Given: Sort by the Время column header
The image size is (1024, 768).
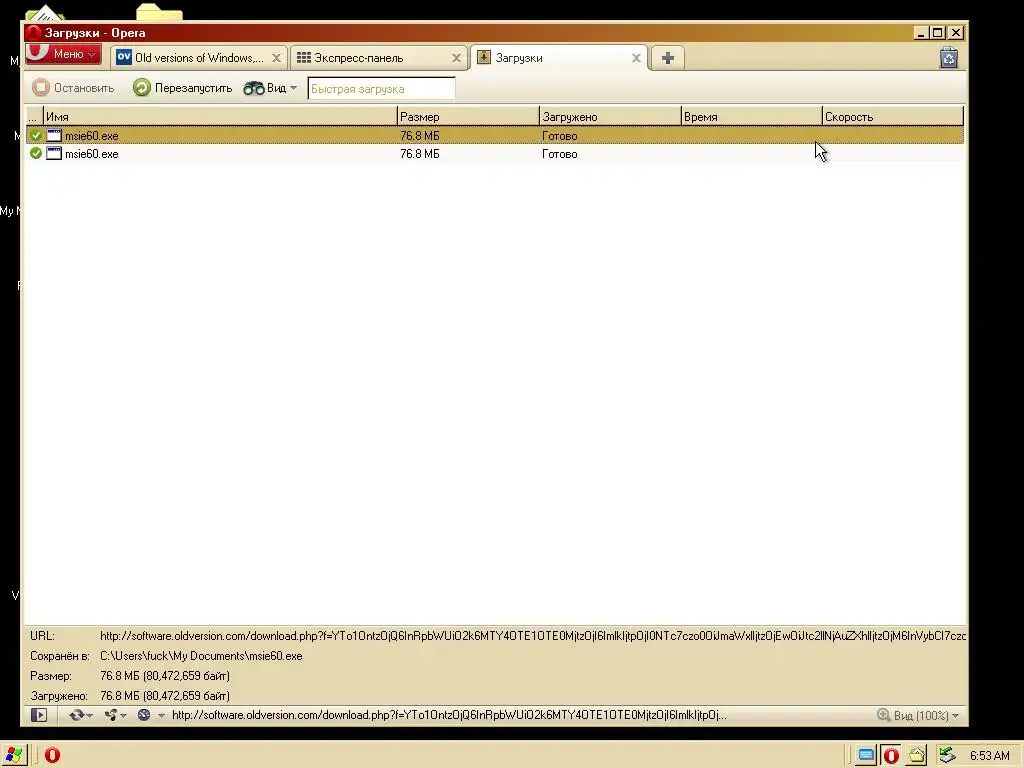Looking at the screenshot, I should tap(751, 116).
